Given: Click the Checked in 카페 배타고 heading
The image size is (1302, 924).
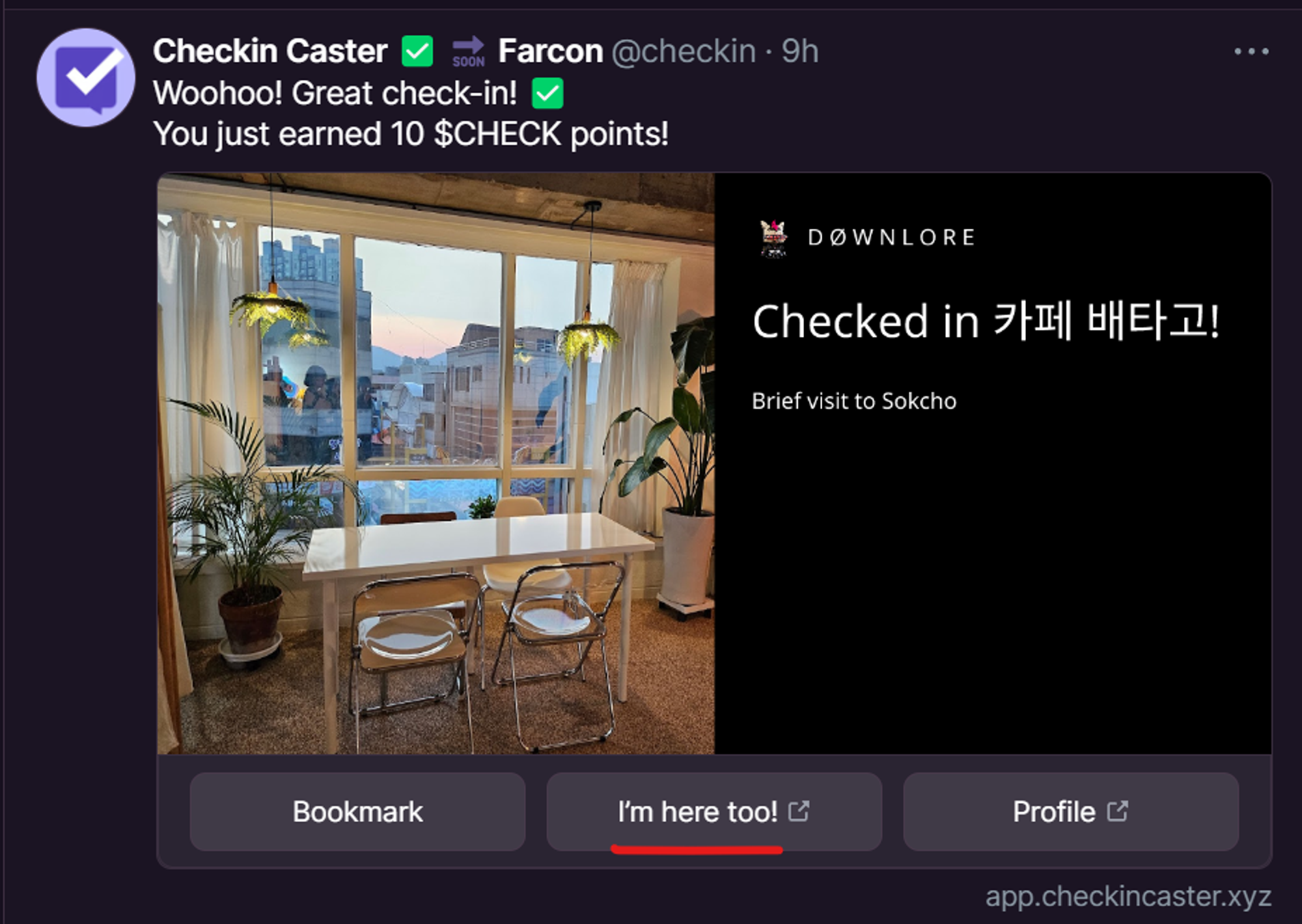Looking at the screenshot, I should pos(986,321).
